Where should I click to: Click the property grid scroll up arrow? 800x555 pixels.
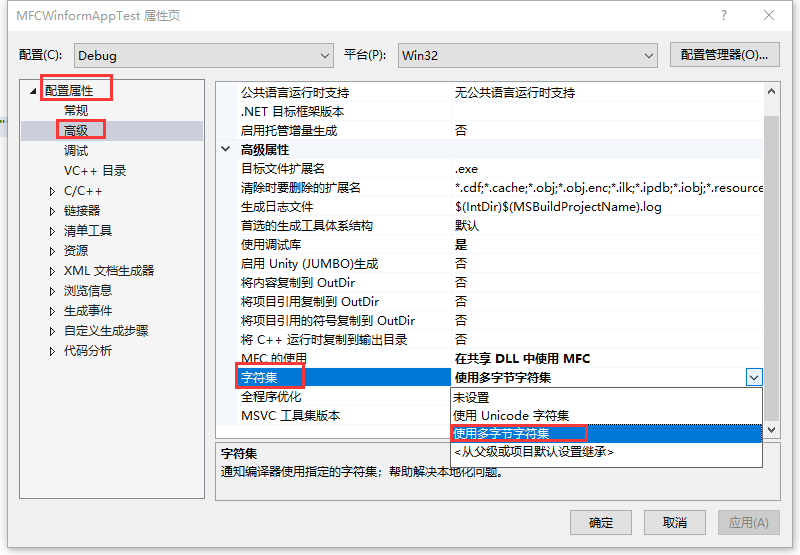(x=771, y=92)
